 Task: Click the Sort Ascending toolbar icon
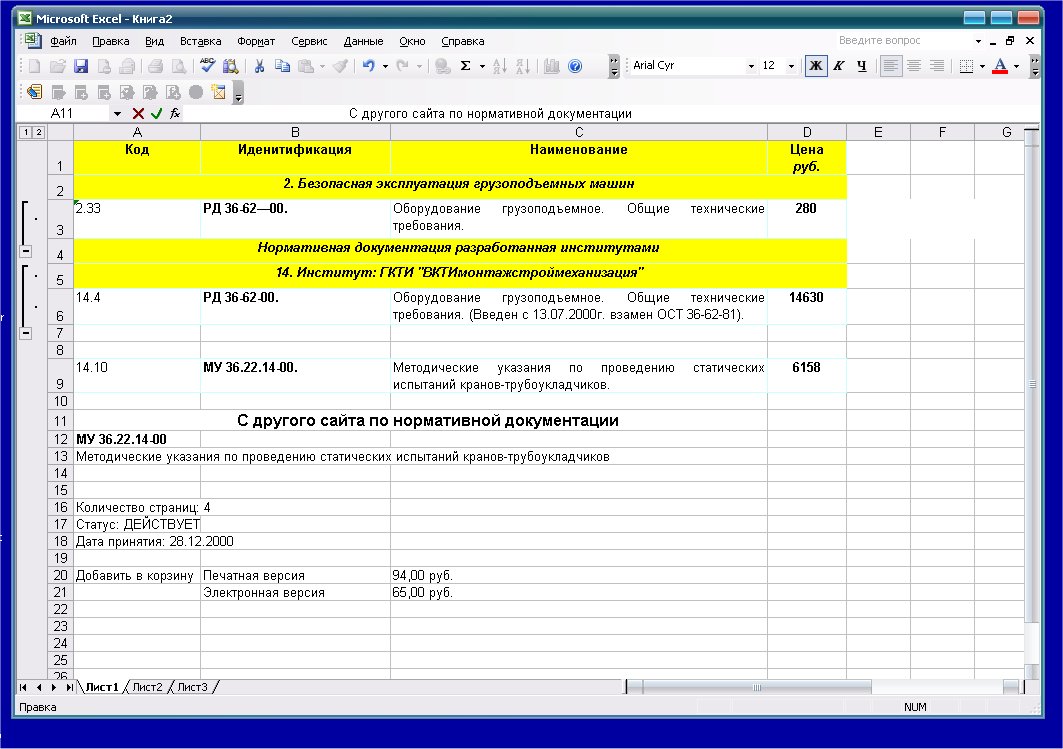[x=500, y=66]
